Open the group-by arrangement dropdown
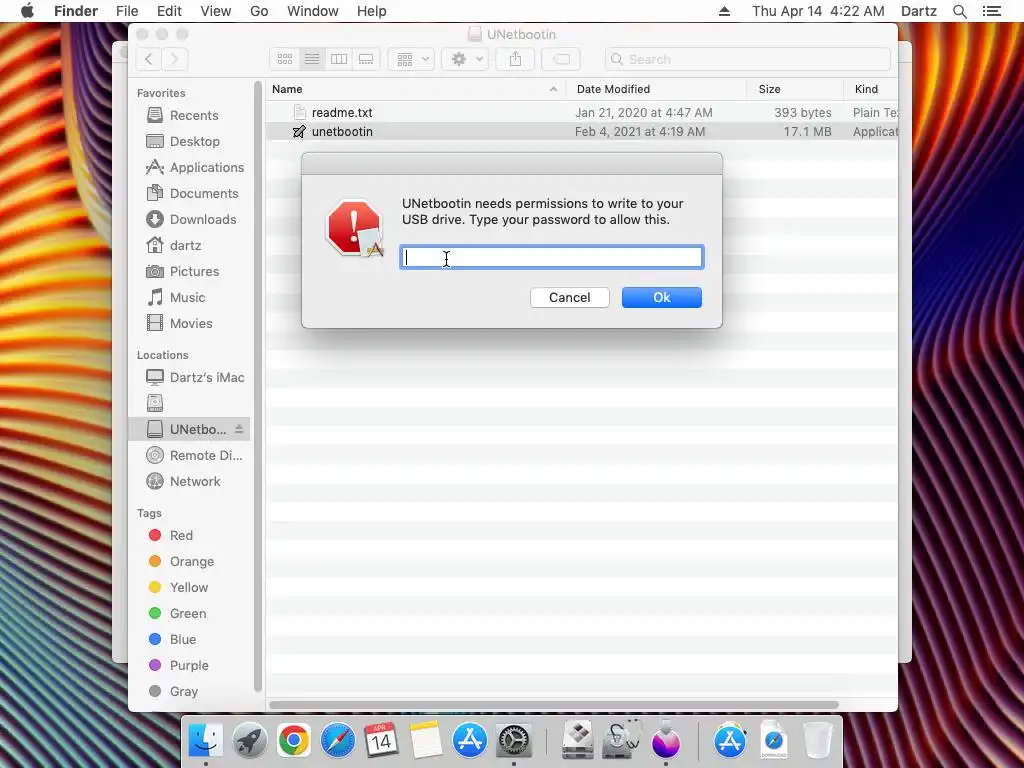 (411, 59)
